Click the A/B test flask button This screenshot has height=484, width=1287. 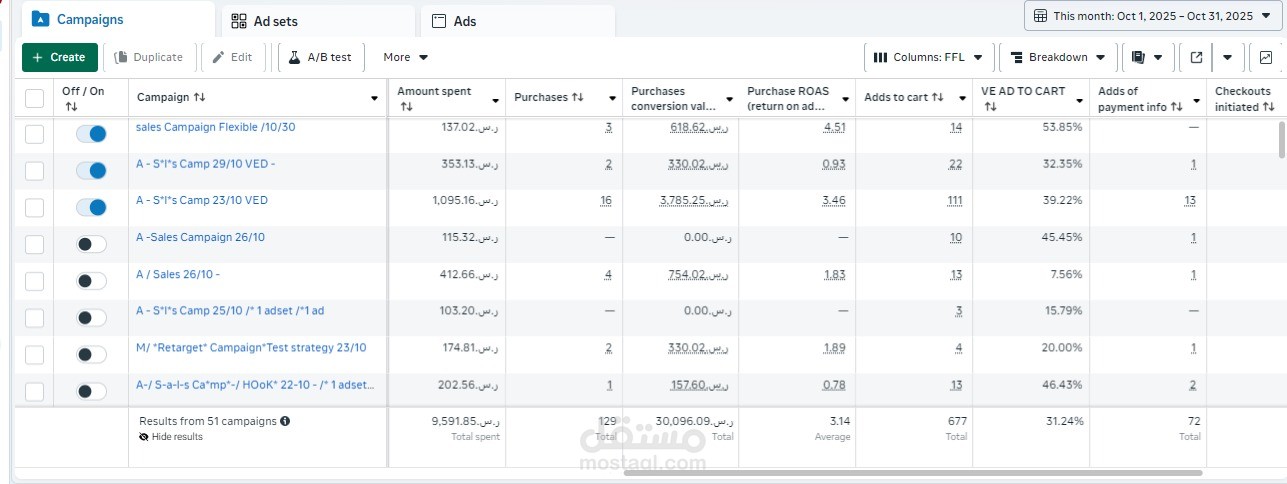[321, 57]
